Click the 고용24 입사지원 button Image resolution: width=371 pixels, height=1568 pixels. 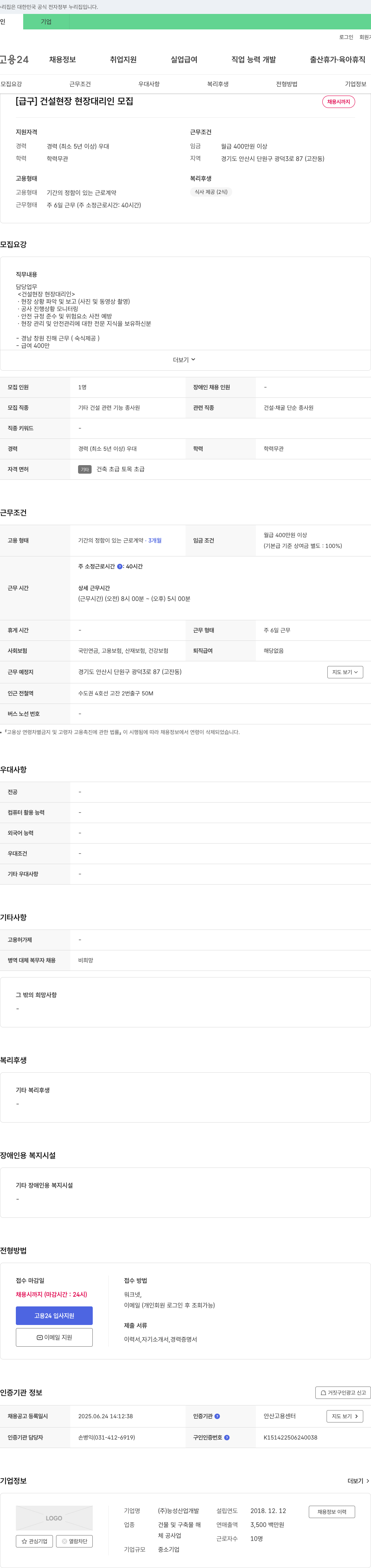pyautogui.click(x=54, y=1316)
